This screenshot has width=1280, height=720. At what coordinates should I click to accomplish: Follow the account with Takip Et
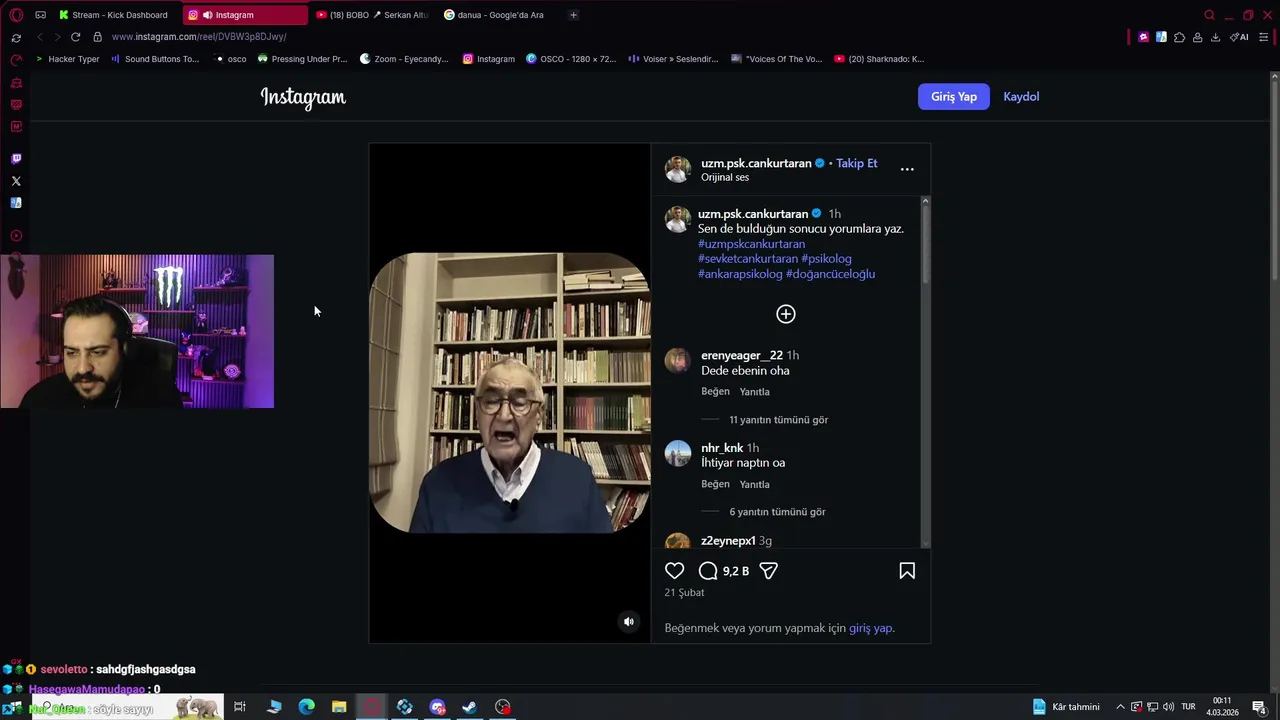point(857,163)
